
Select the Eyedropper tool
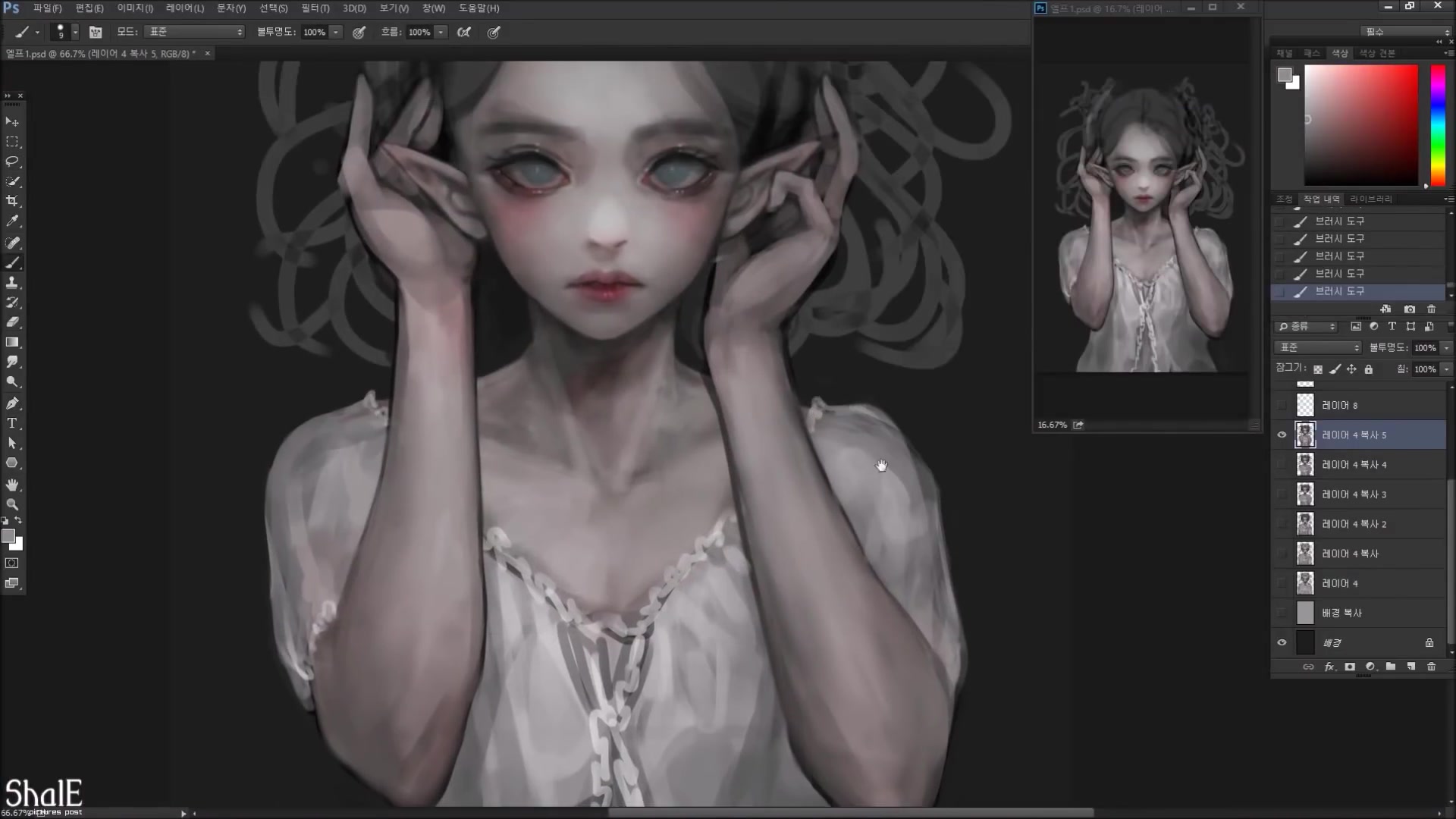(x=12, y=221)
